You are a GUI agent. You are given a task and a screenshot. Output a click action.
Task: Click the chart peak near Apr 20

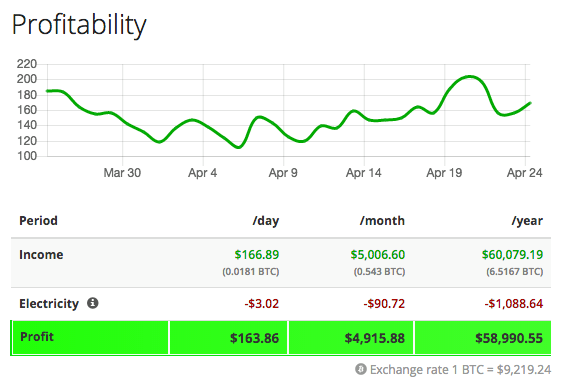point(469,77)
